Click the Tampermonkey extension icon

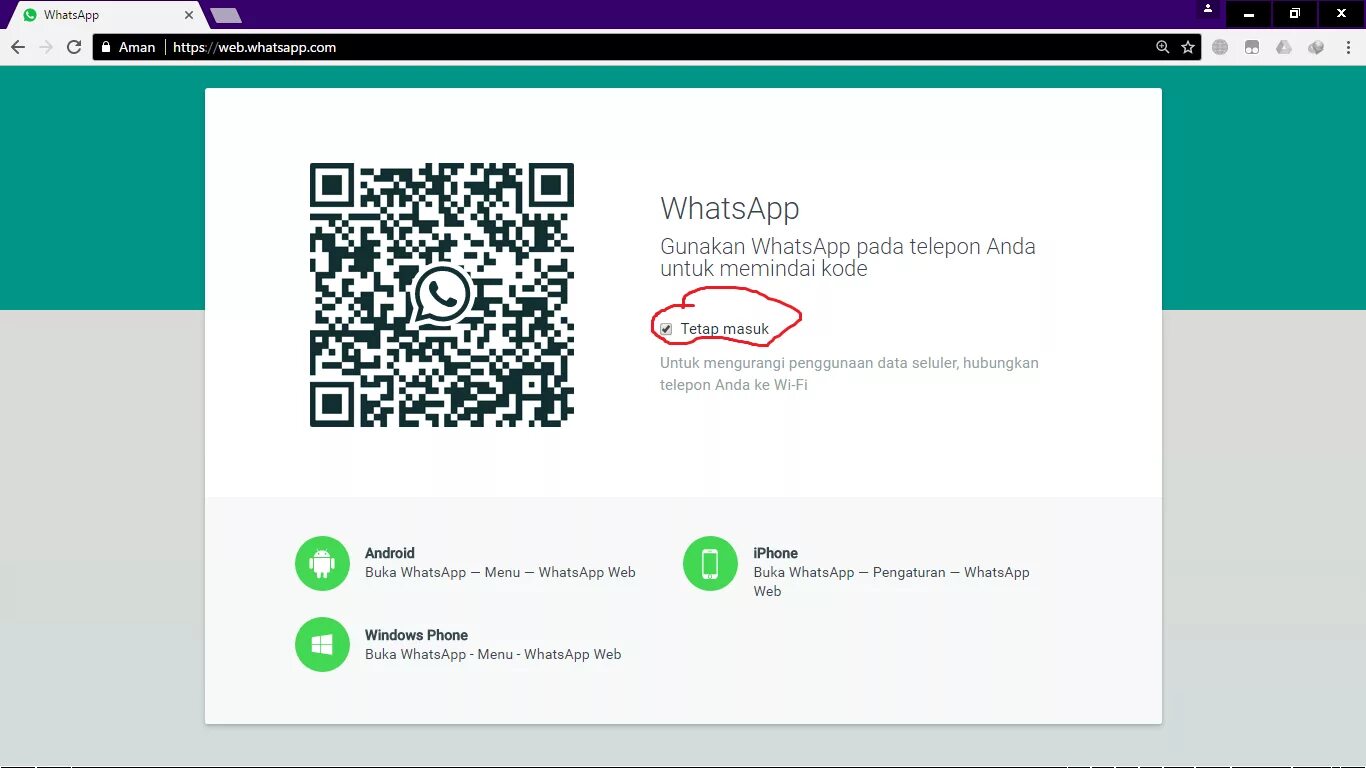point(1252,47)
